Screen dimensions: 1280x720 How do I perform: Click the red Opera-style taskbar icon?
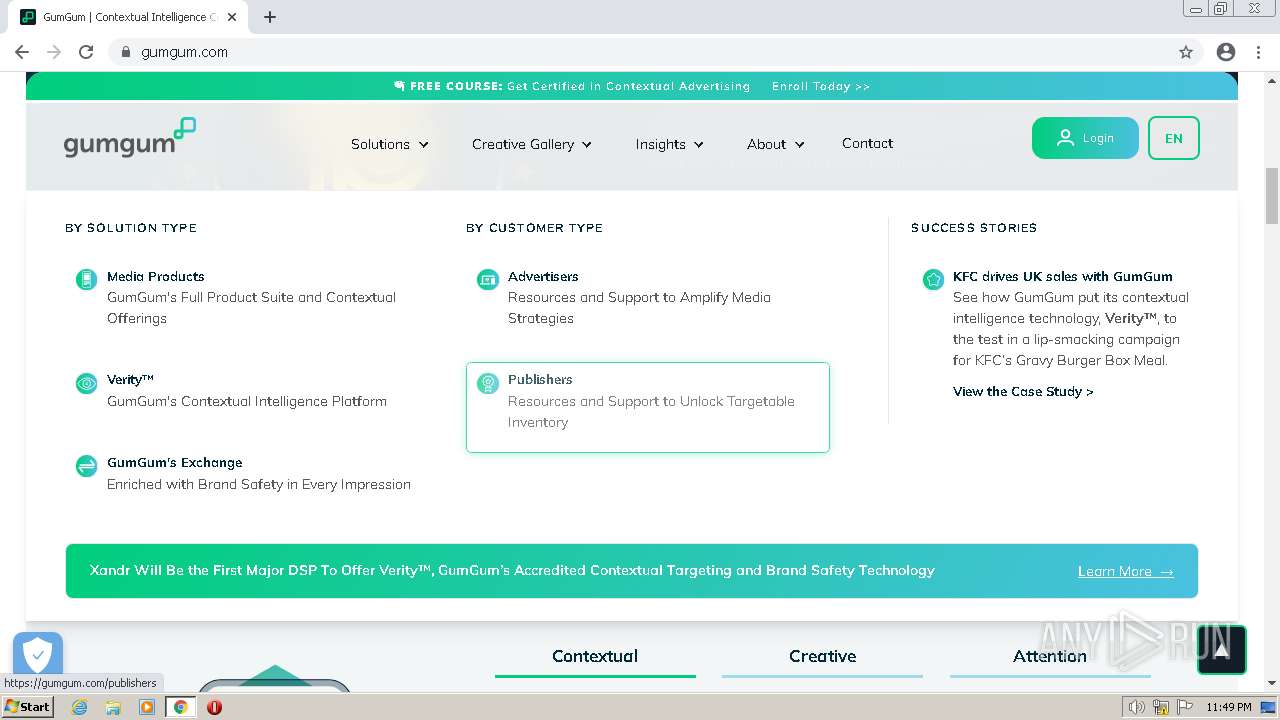(x=214, y=707)
